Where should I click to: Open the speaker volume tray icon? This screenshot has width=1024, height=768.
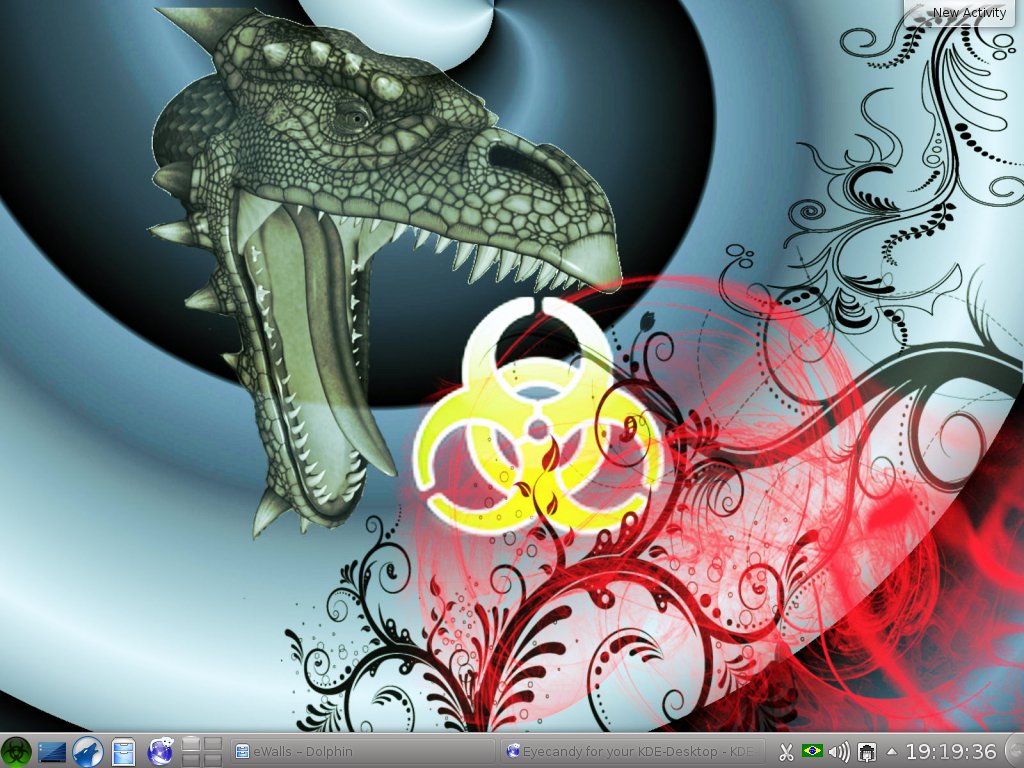pyautogui.click(x=839, y=752)
